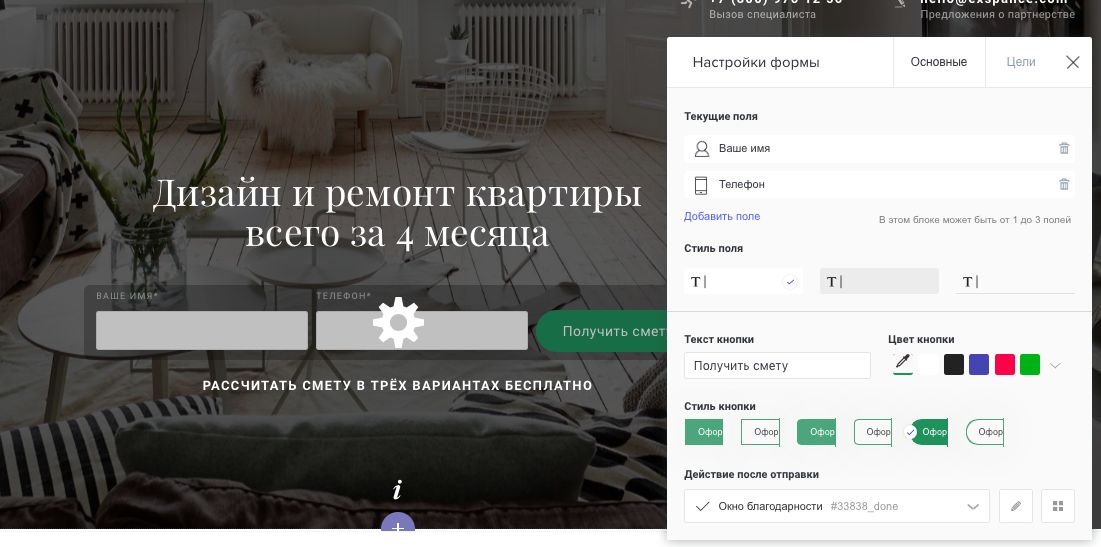The image size is (1101, 547).
Task: Open the Окно благодарности action dropdown
Action: pyautogui.click(x=837, y=506)
